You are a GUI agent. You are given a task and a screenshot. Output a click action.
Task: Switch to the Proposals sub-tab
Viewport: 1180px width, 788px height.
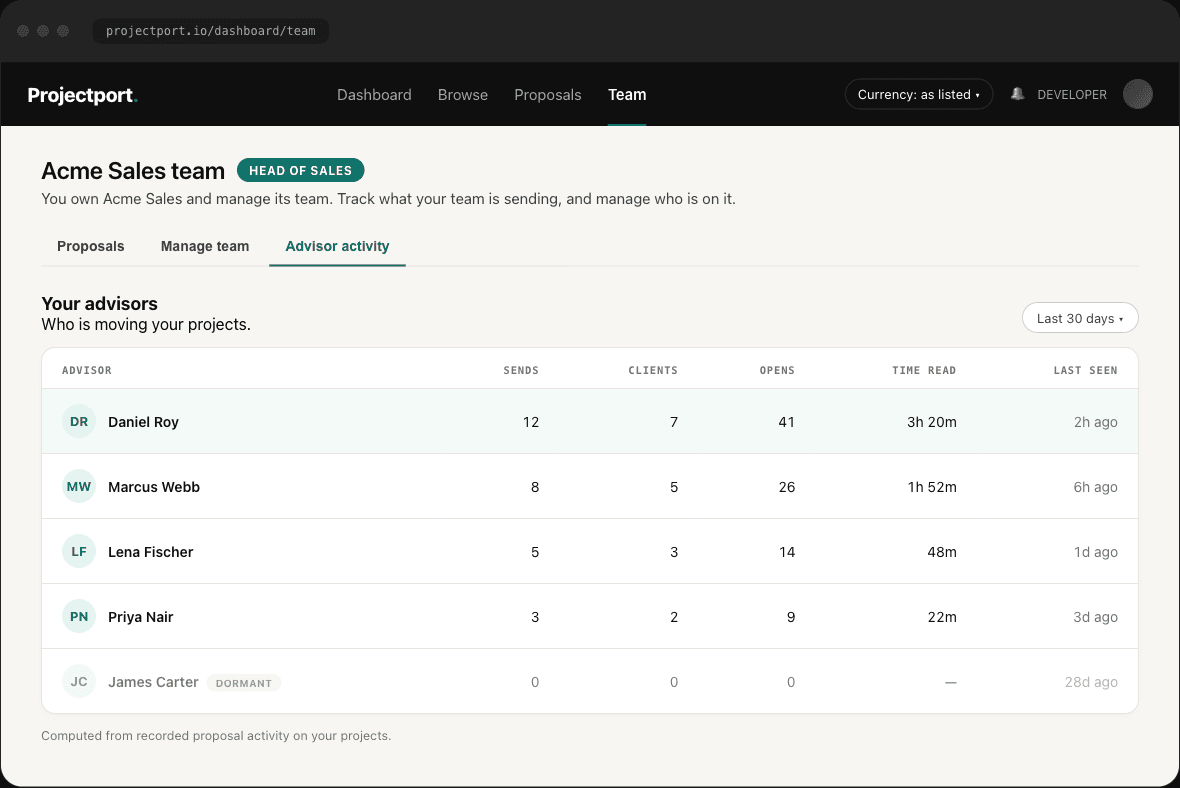[x=90, y=246]
